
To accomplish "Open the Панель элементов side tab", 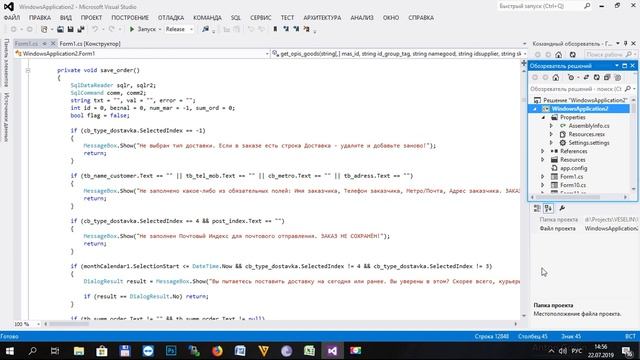I will pos(7,63).
